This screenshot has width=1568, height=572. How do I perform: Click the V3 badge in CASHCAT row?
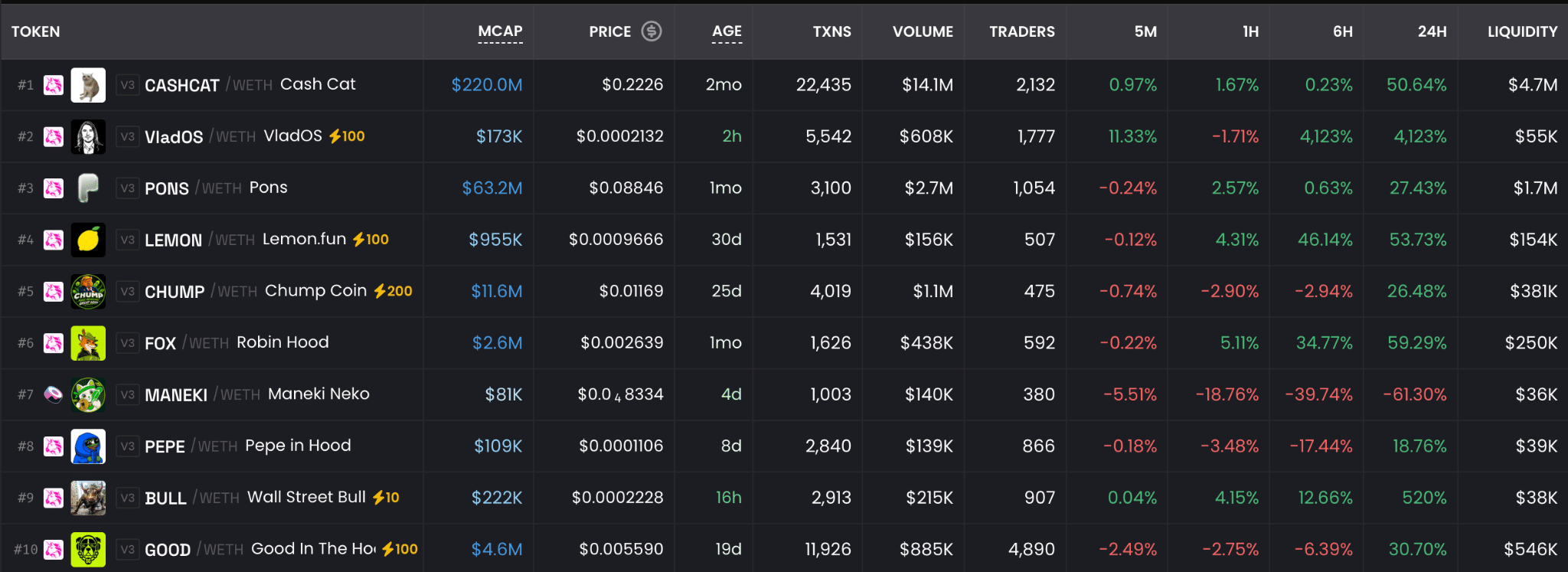click(127, 85)
